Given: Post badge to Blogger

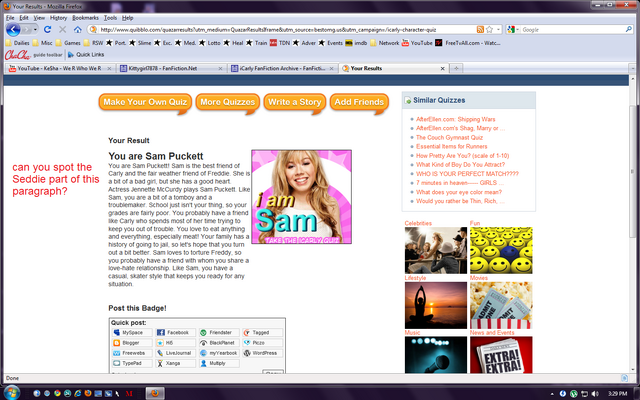Looking at the screenshot, I should click(132, 343).
